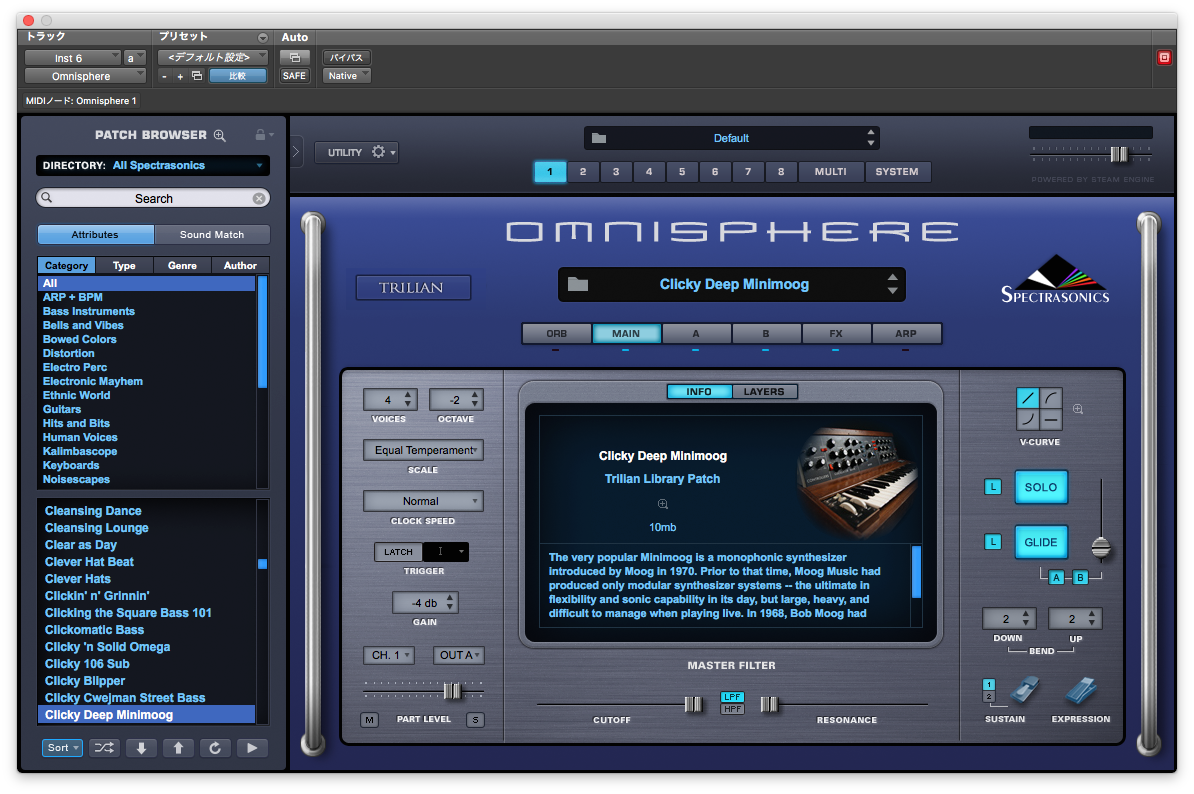Open the trigger mode dropdown
The height and width of the screenshot is (794, 1194).
coord(445,552)
